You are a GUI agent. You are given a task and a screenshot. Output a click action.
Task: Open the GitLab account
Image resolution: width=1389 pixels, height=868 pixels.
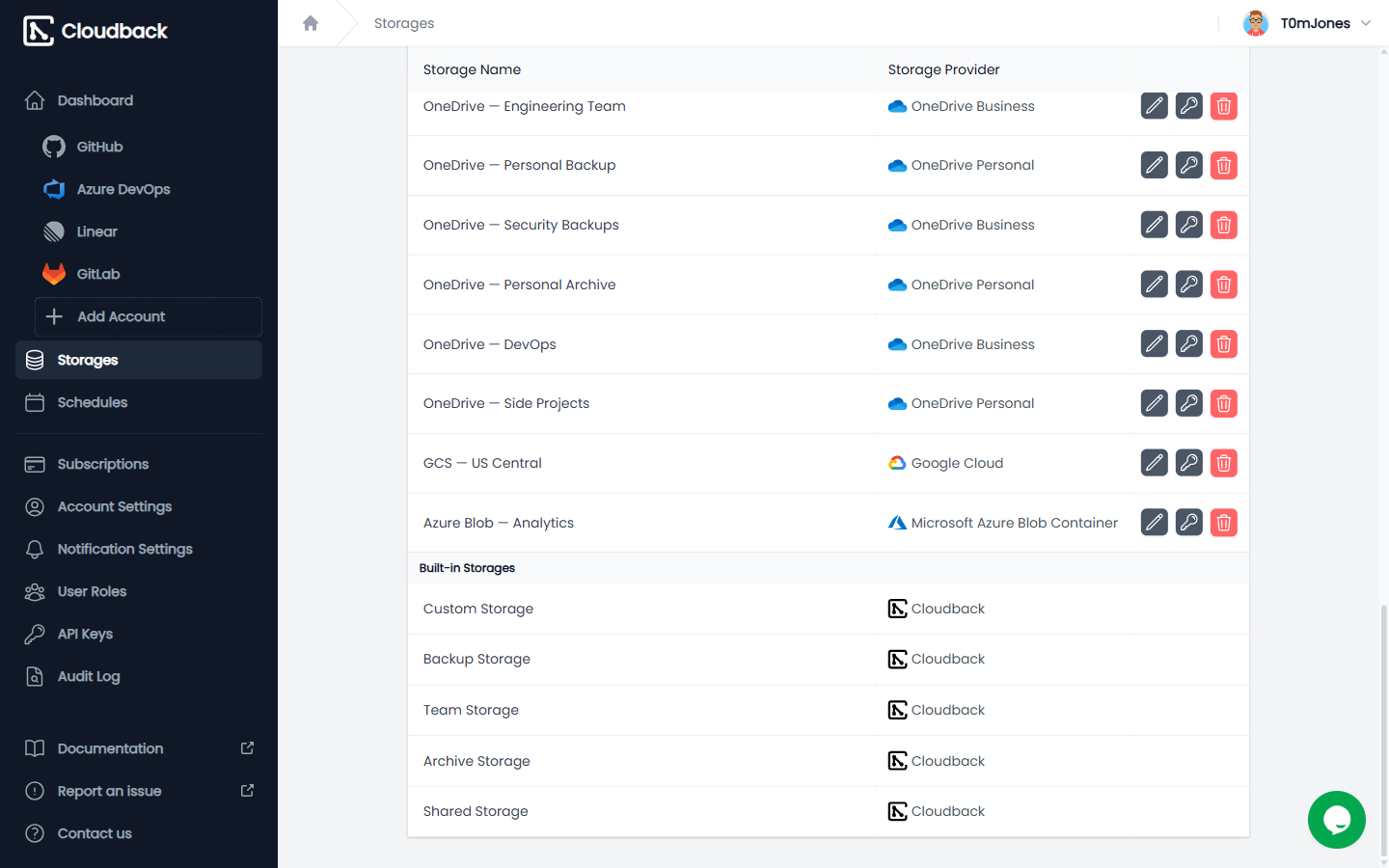click(x=149, y=274)
